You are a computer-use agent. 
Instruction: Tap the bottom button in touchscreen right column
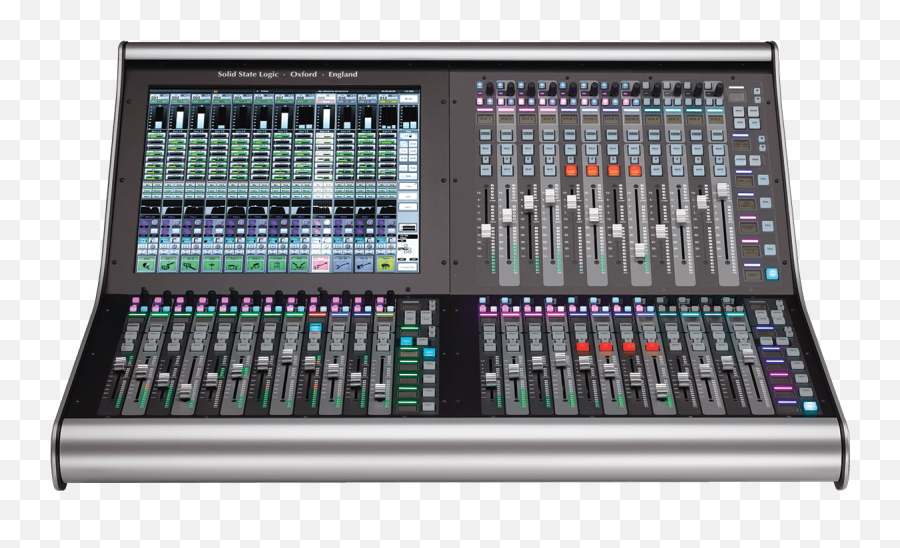[x=408, y=267]
